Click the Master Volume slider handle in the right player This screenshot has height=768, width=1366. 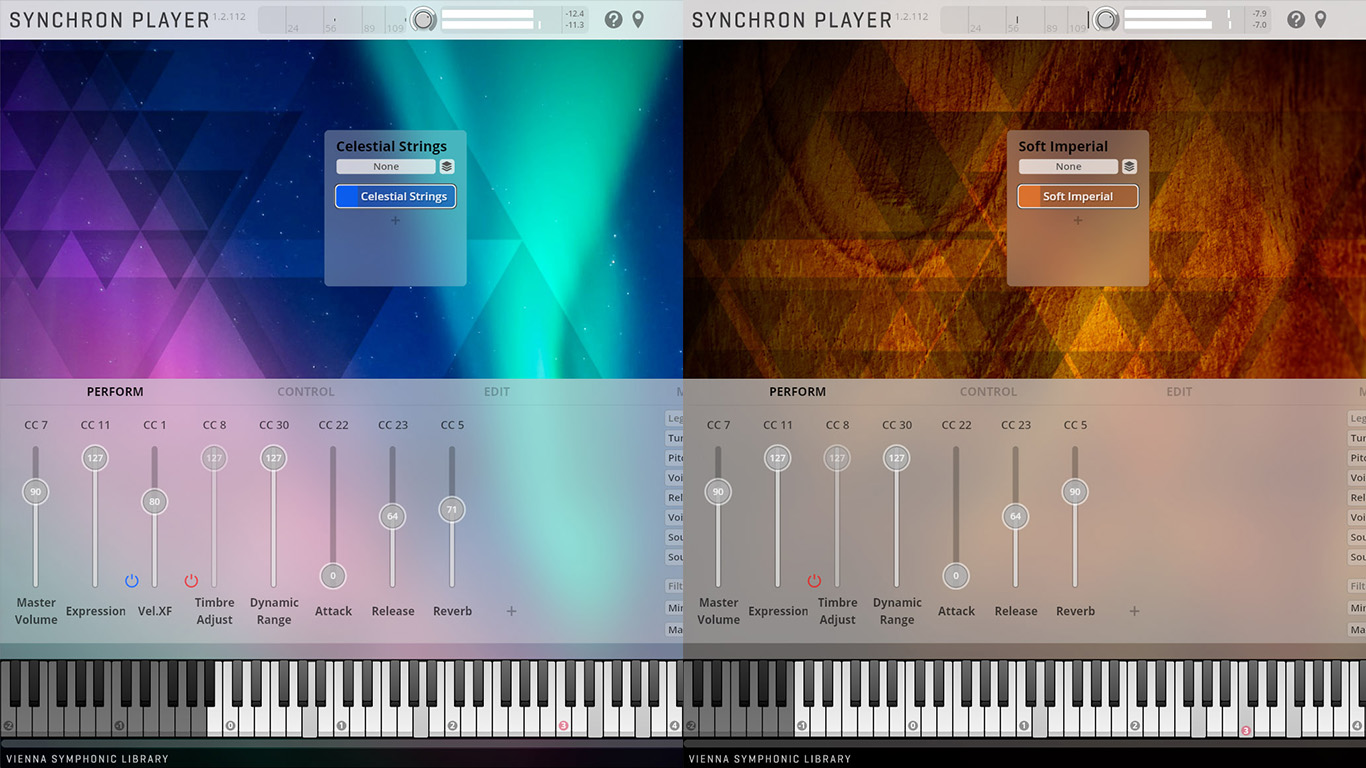[x=718, y=492]
